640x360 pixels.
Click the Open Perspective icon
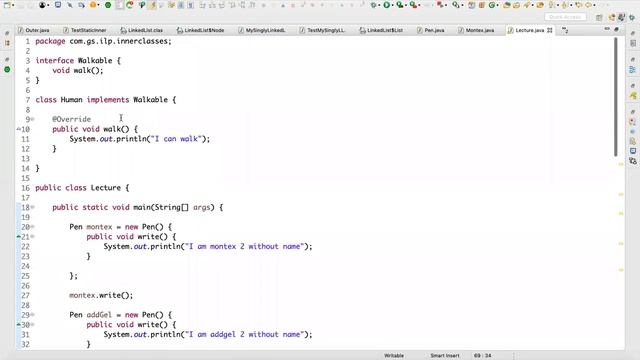[x=599, y=17]
